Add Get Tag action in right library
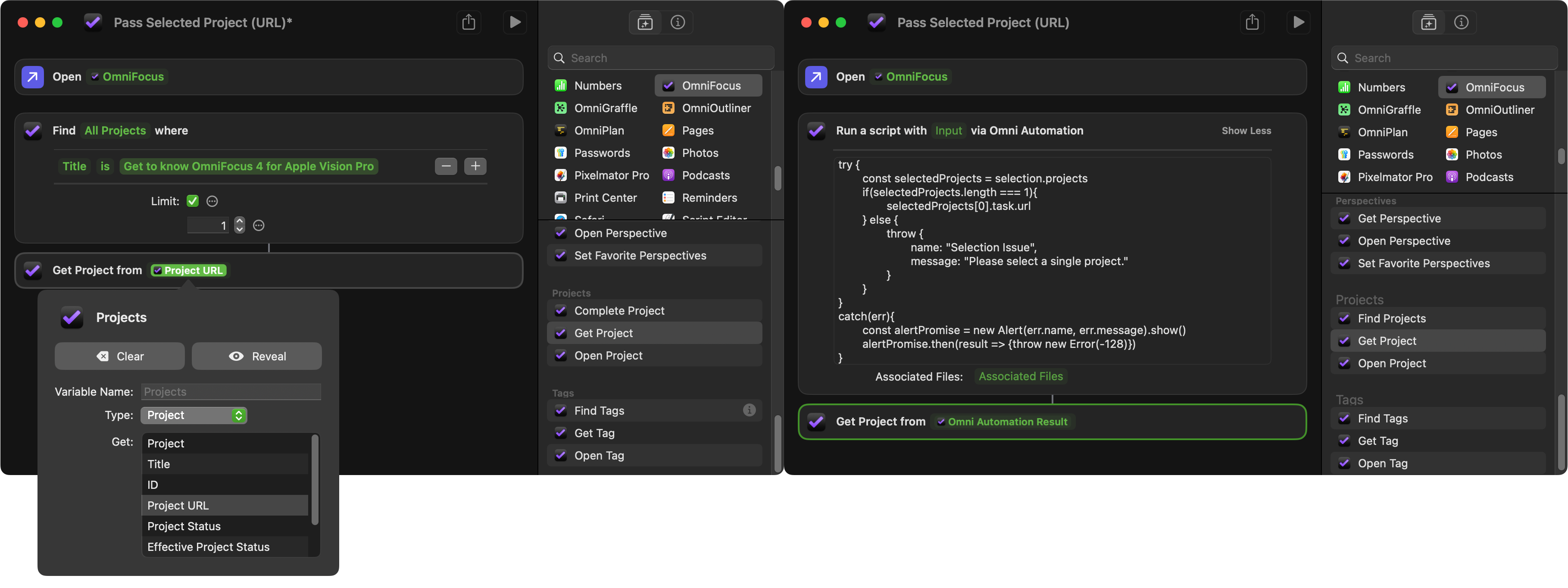Screen dimensions: 1568x588 click(1438, 441)
